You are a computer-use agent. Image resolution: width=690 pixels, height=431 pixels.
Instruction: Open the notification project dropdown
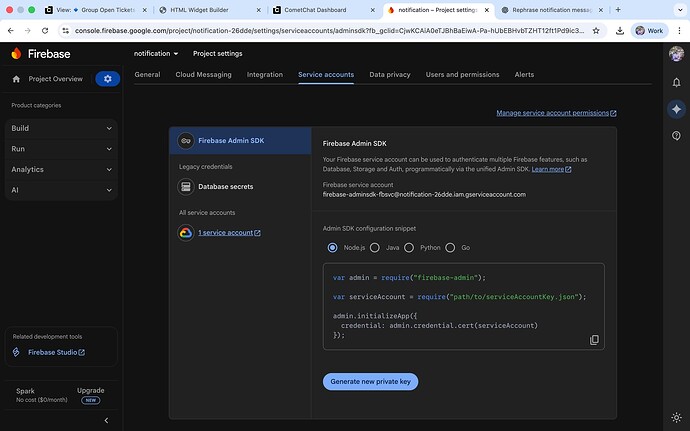[156, 53]
